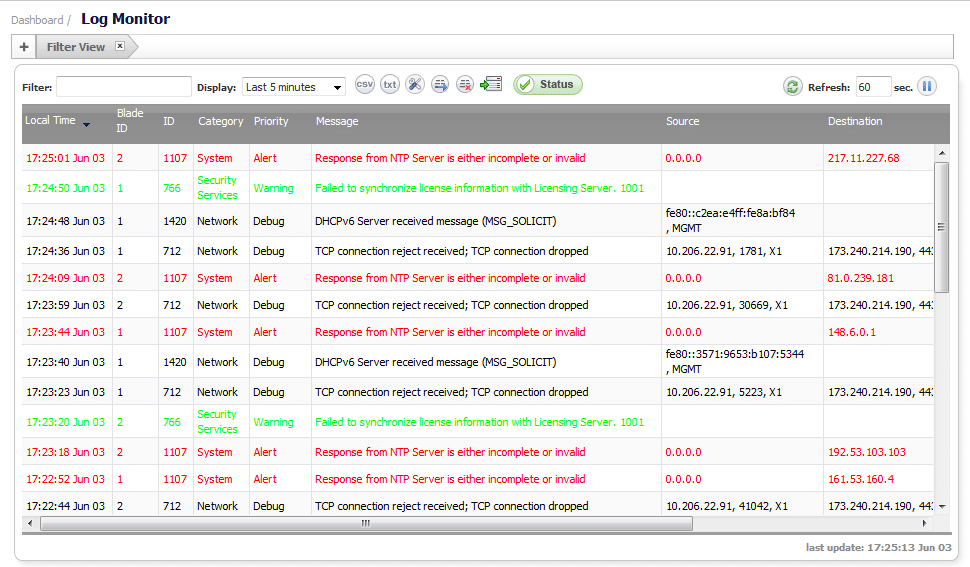Refresh the log with green arrows icon
The width and height of the screenshot is (970, 567).
click(792, 87)
